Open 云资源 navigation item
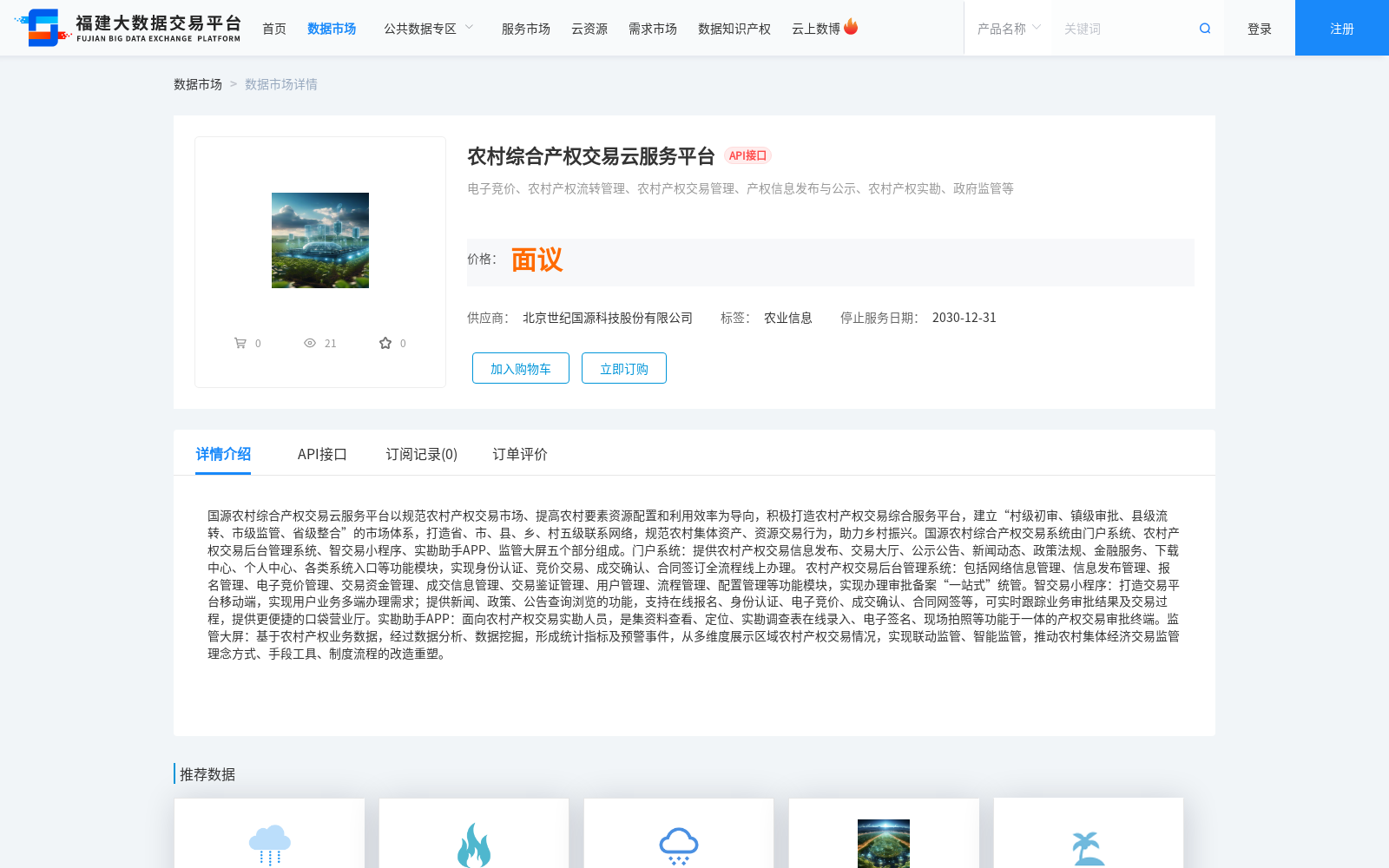 pos(589,29)
